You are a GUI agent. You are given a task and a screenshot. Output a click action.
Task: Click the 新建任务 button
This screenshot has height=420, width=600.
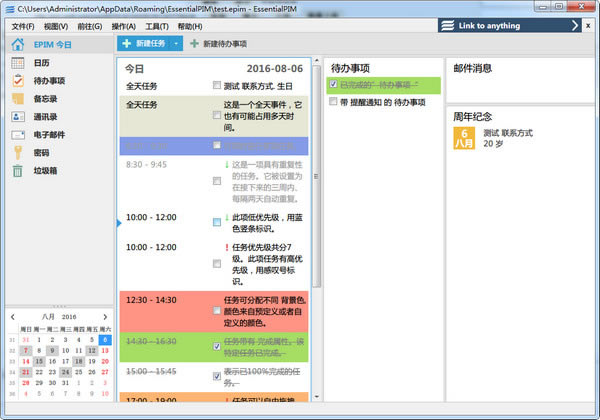145,44
